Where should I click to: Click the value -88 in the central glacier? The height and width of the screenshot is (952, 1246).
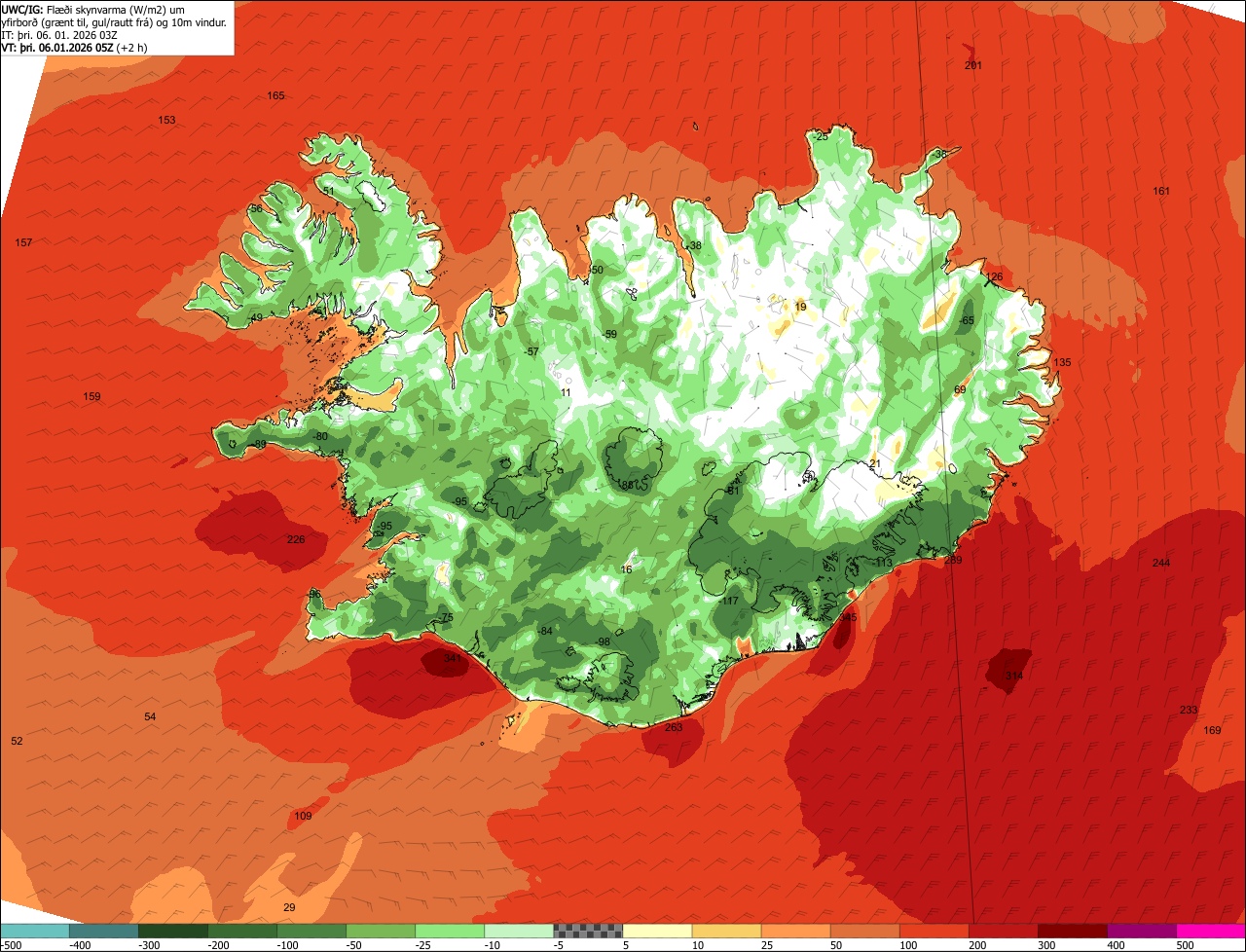(x=626, y=484)
